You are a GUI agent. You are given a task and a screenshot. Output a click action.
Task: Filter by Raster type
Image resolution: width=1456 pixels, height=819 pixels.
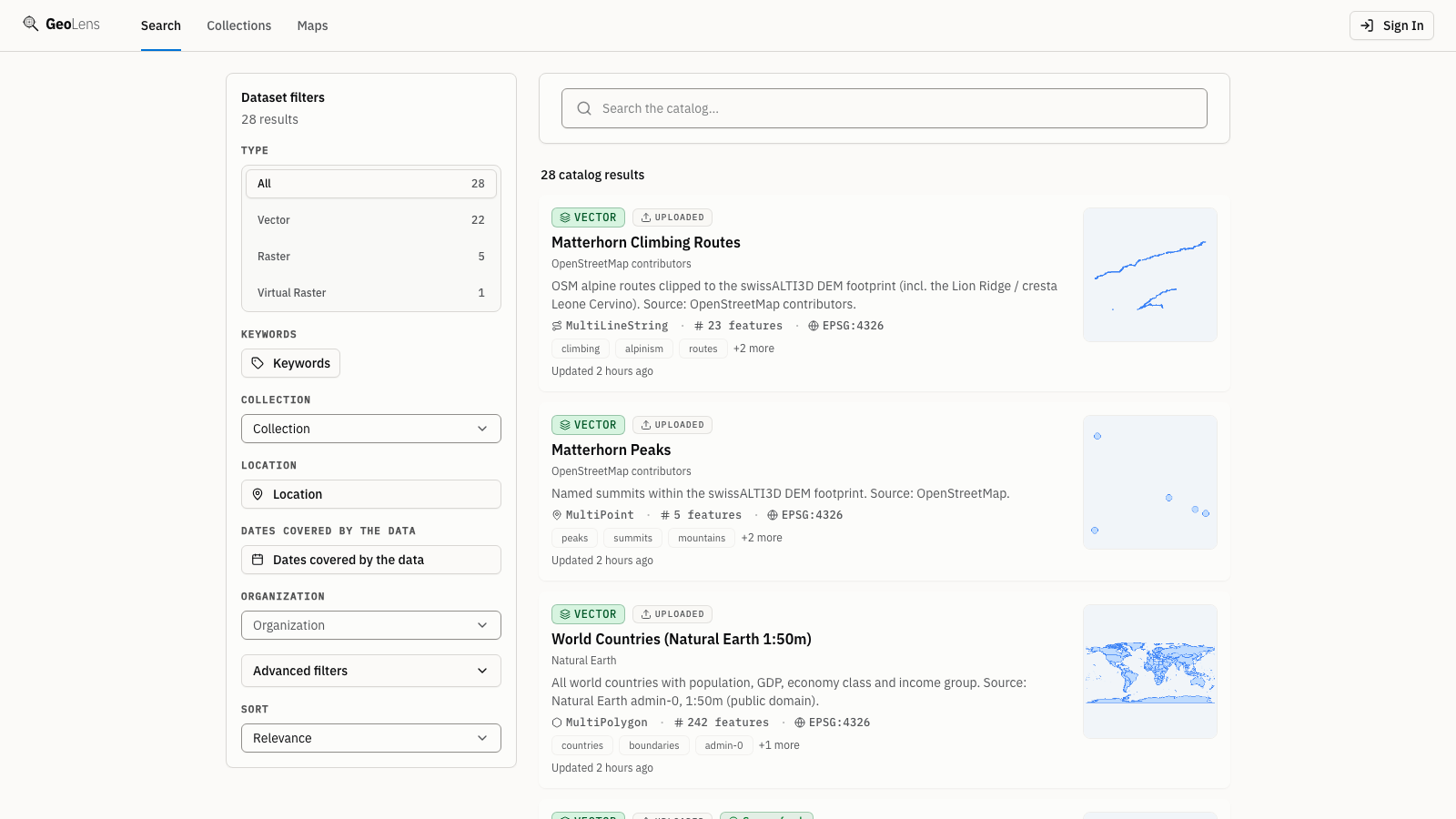pyautogui.click(x=371, y=257)
